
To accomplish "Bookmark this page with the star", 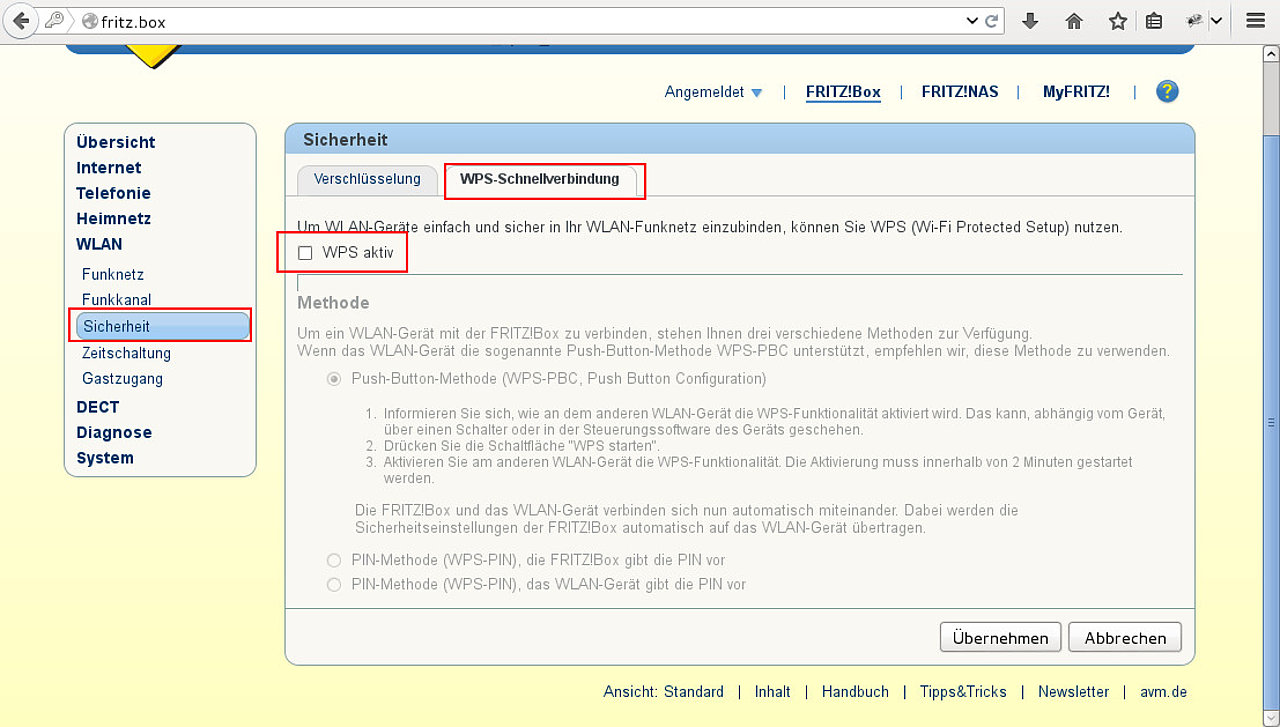I will (1118, 21).
